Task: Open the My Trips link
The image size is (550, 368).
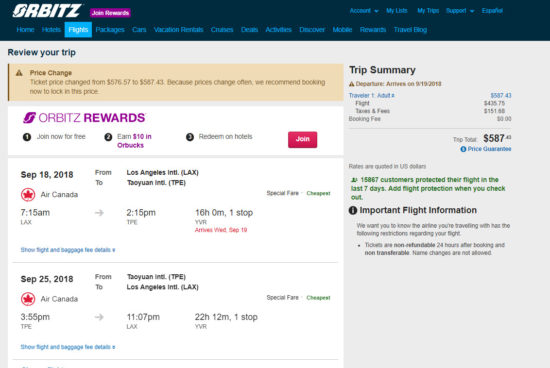Action: coord(428,11)
